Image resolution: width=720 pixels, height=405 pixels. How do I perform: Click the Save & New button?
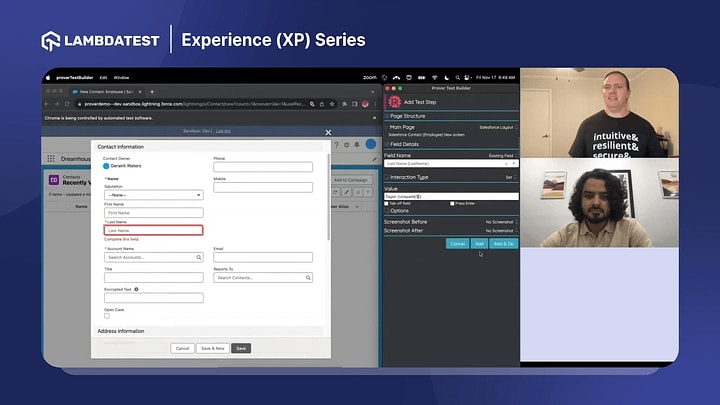[213, 349]
